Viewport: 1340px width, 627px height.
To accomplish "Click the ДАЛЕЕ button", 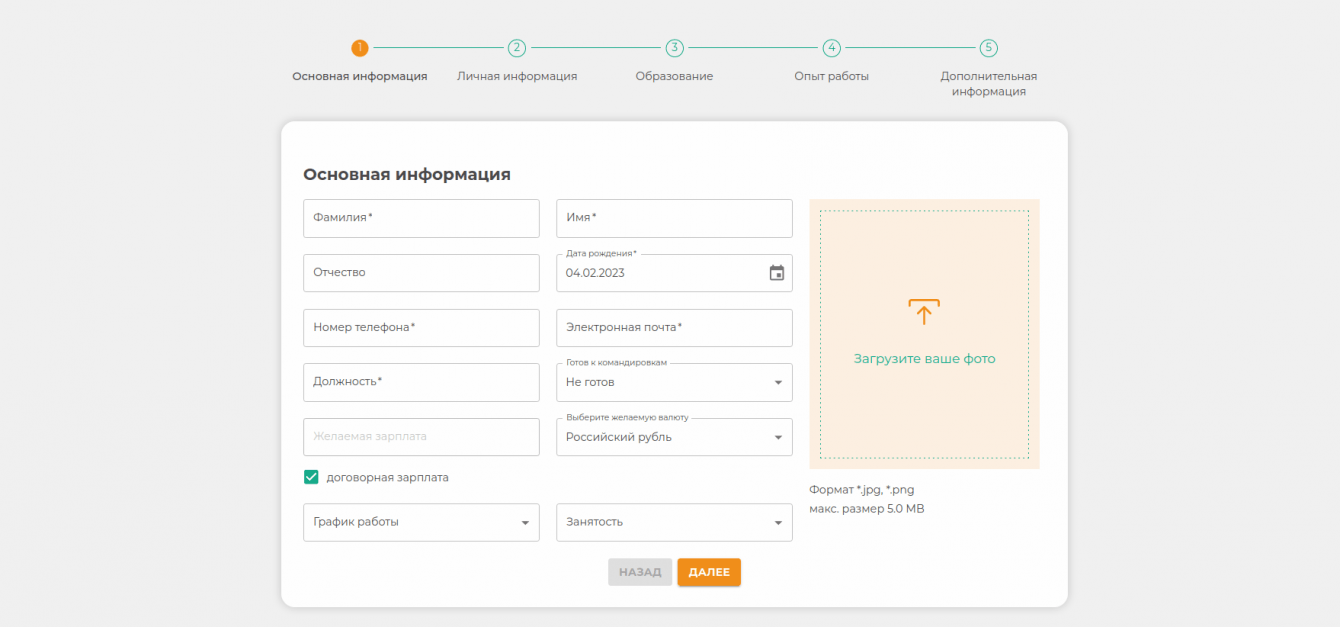I will pyautogui.click(x=709, y=572).
